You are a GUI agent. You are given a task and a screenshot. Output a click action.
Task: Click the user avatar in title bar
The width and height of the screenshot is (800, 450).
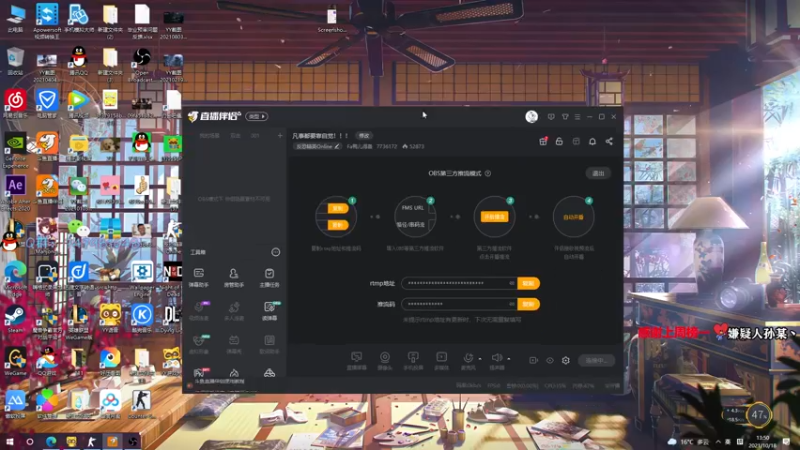(x=532, y=116)
